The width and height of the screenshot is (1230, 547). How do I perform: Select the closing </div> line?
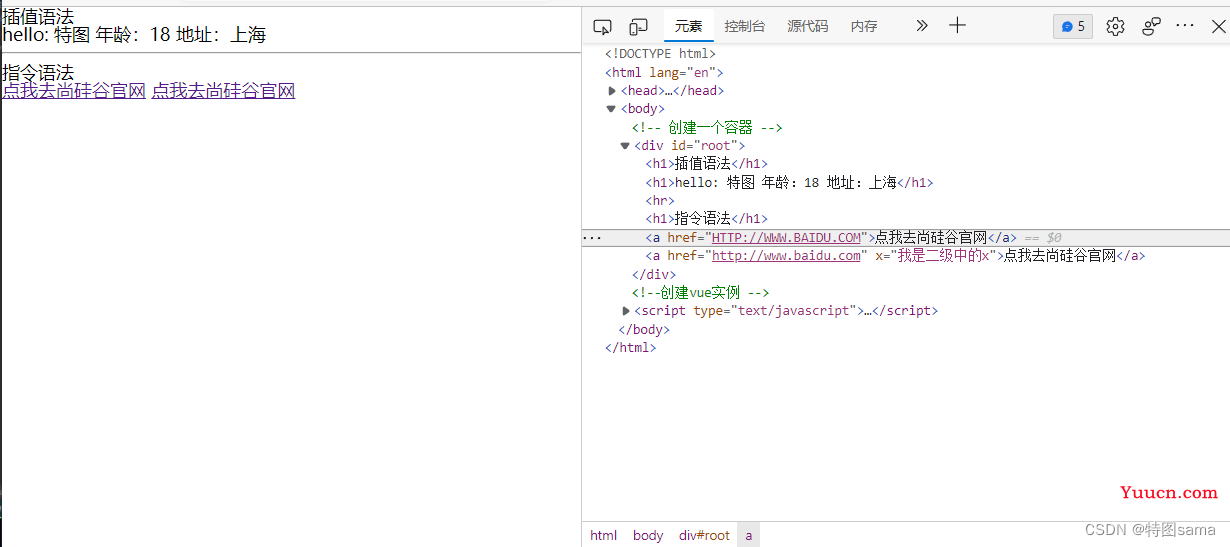[654, 275]
